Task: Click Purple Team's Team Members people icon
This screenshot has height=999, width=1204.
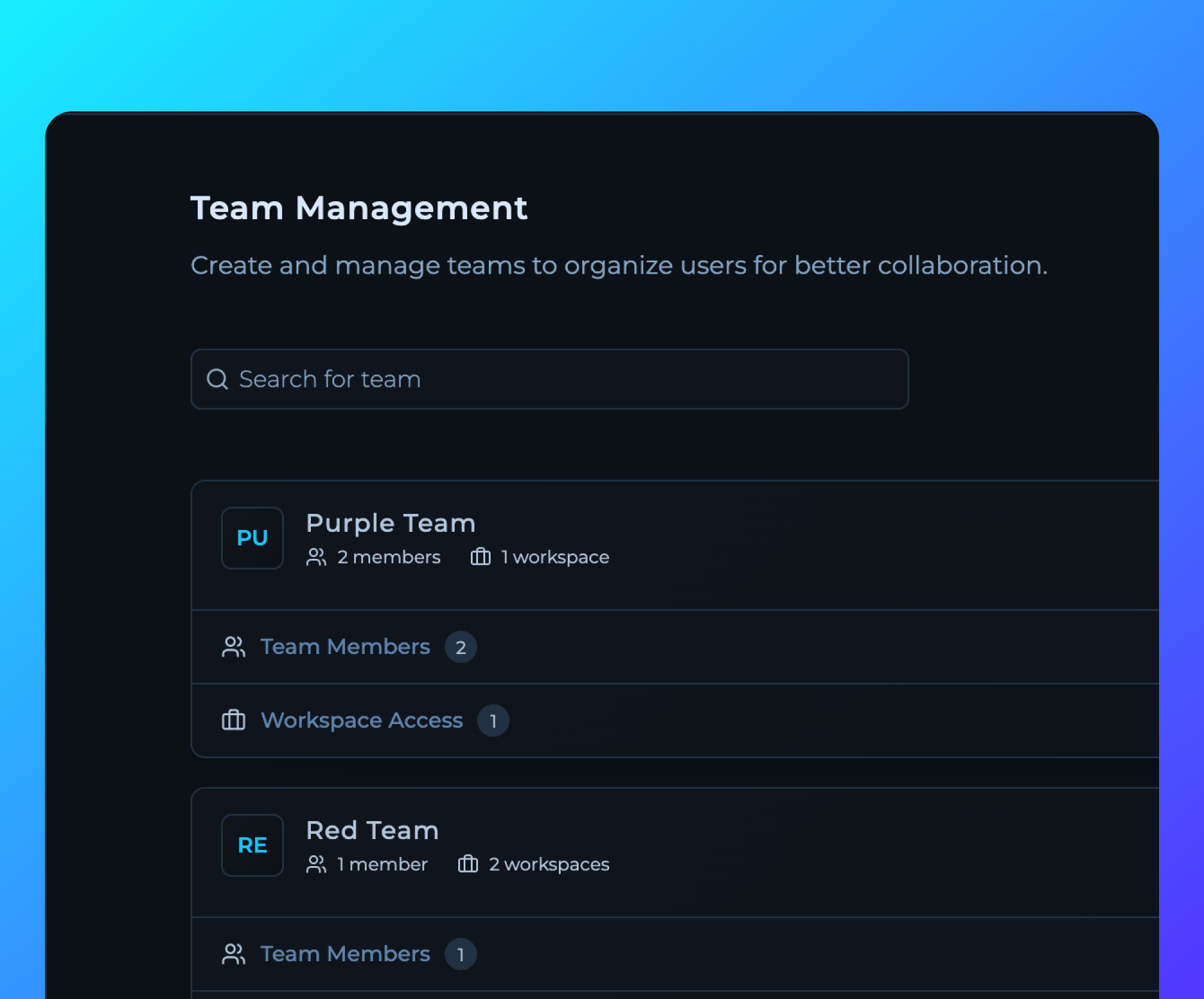Action: coord(234,647)
